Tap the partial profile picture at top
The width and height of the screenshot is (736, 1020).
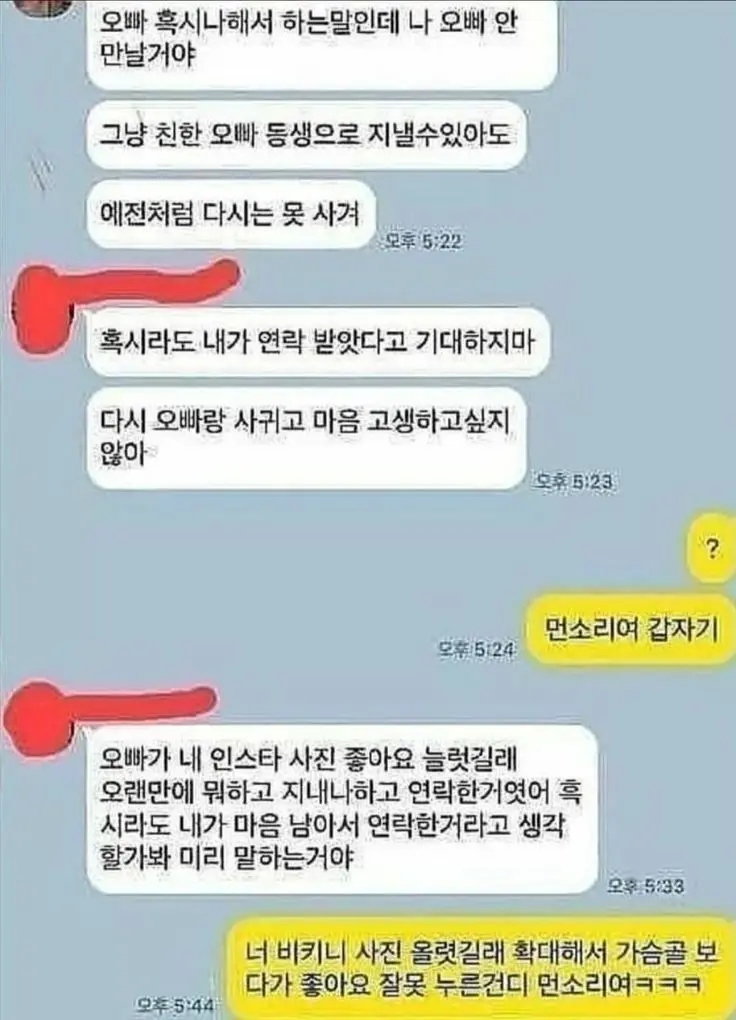46,8
